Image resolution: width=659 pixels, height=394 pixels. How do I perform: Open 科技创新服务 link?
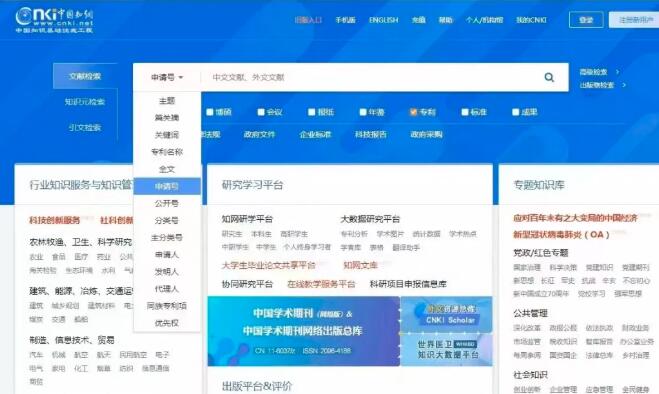point(54,220)
